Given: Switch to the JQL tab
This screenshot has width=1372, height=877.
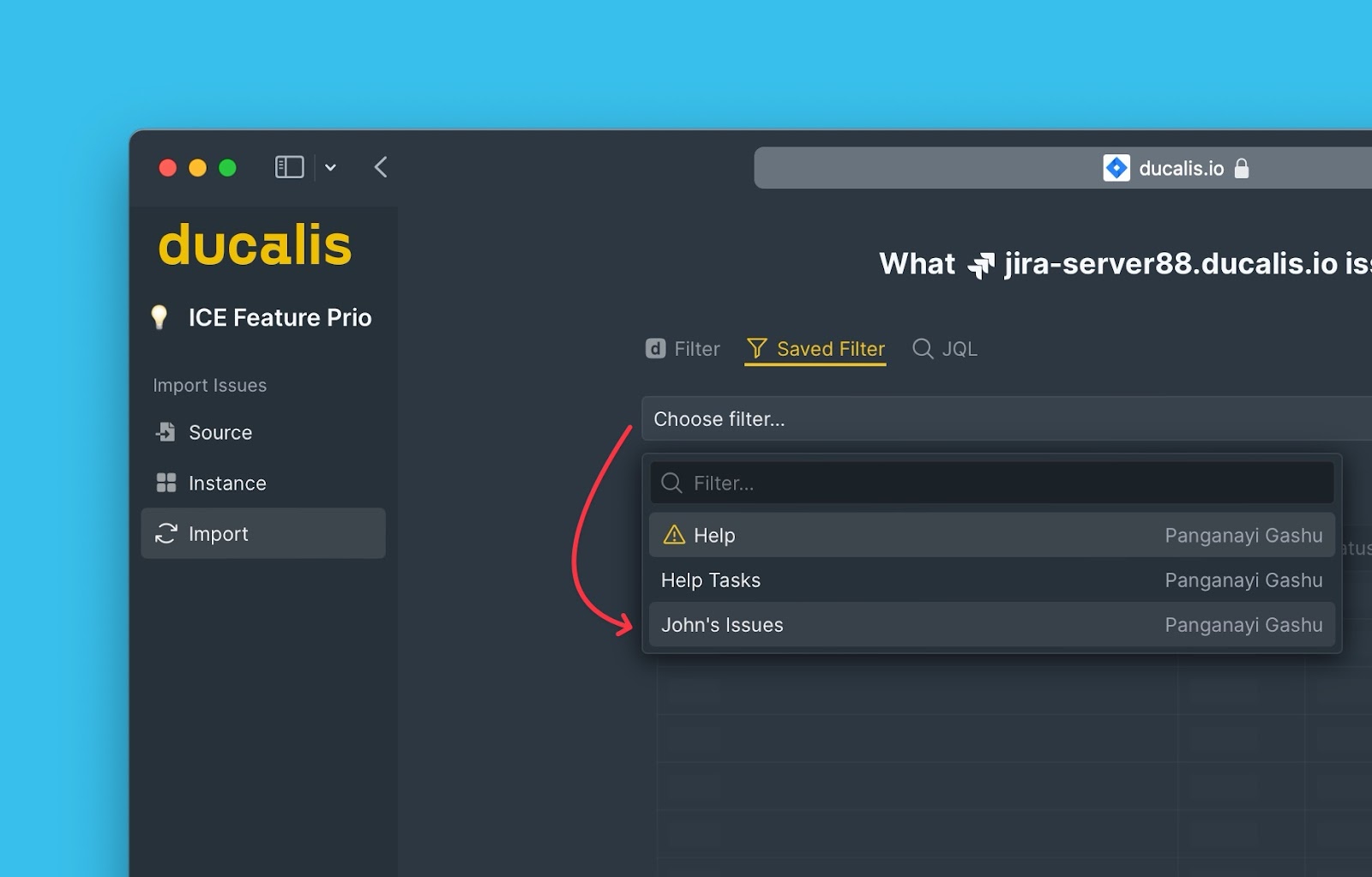Looking at the screenshot, I should tap(945, 349).
